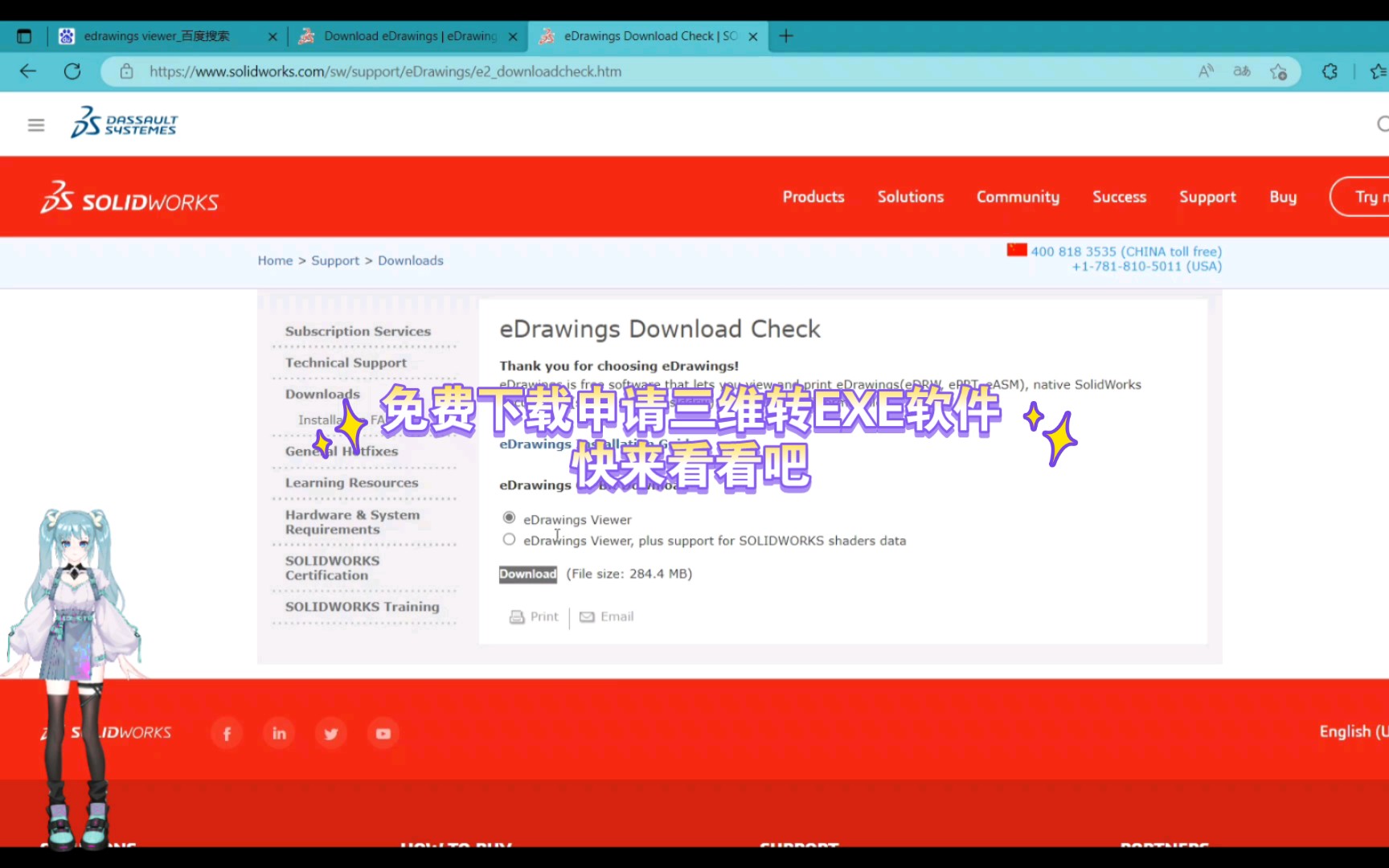The image size is (1389, 868).
Task: Open SOLIDWORKS Training sidebar link
Action: click(362, 606)
